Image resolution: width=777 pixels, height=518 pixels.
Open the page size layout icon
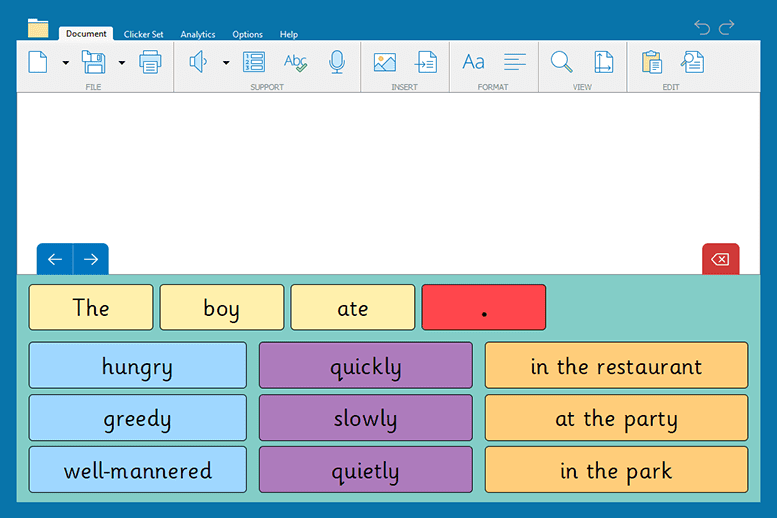coord(604,62)
